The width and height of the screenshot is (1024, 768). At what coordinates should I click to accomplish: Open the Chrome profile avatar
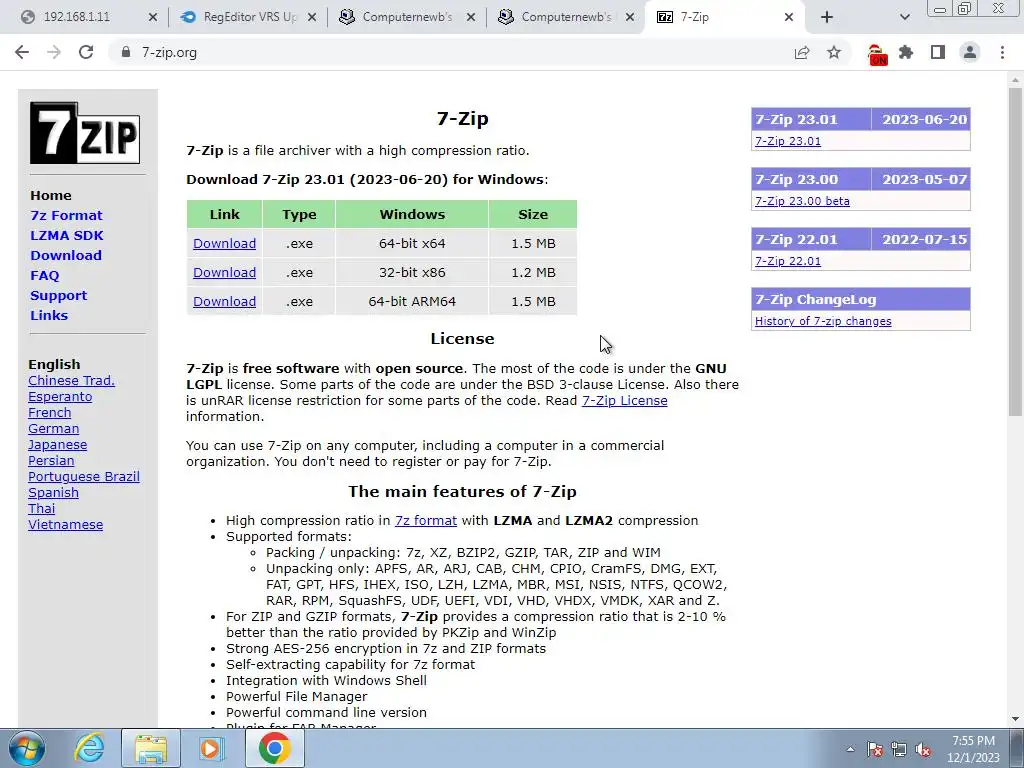(970, 52)
